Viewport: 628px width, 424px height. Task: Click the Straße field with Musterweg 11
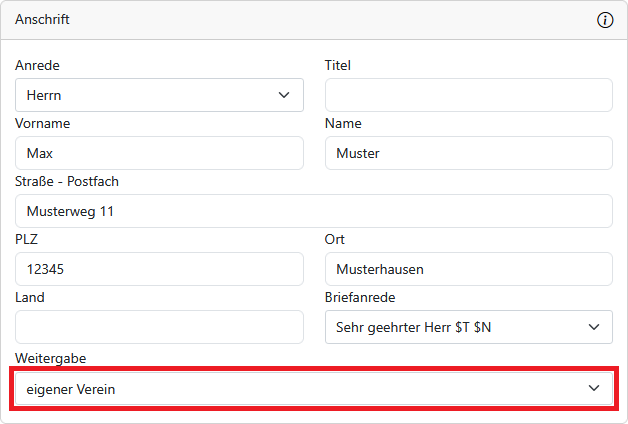(313, 211)
